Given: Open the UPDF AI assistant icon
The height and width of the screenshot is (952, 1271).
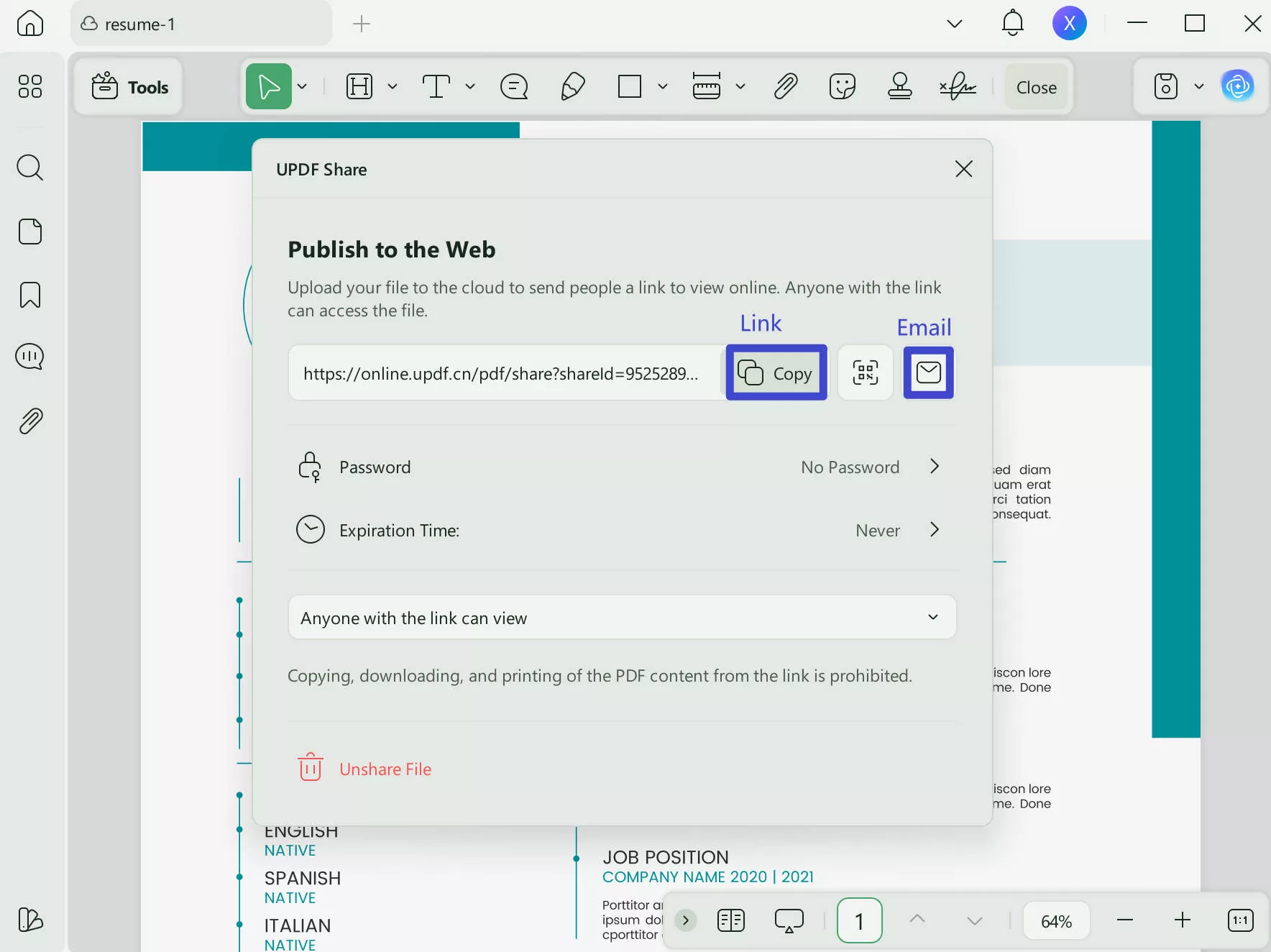Looking at the screenshot, I should (1238, 87).
